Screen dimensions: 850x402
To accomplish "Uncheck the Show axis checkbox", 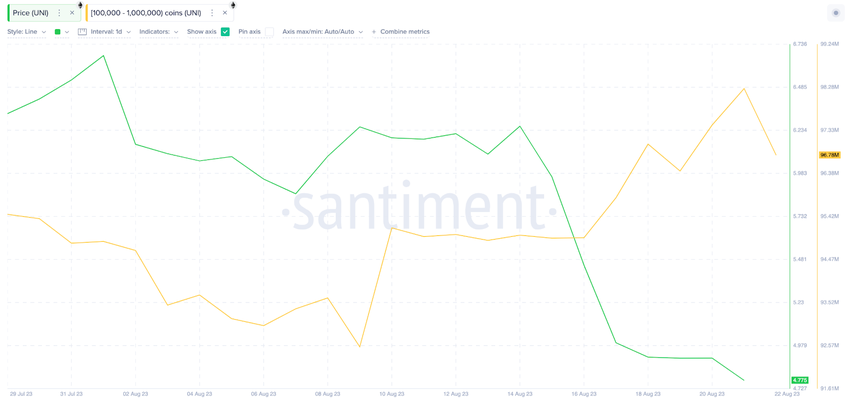I will [226, 32].
